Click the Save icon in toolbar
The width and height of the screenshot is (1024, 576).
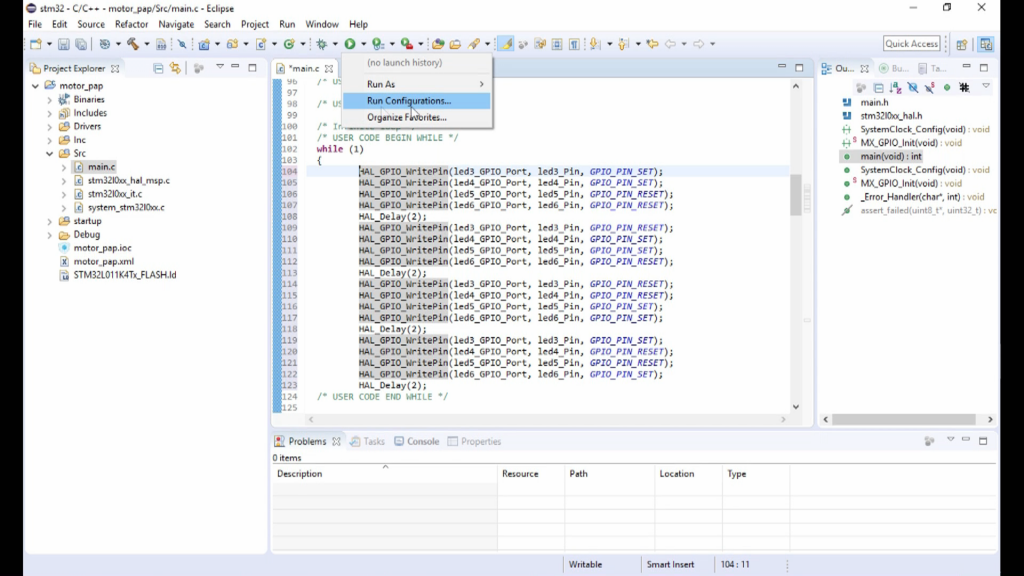coord(63,44)
